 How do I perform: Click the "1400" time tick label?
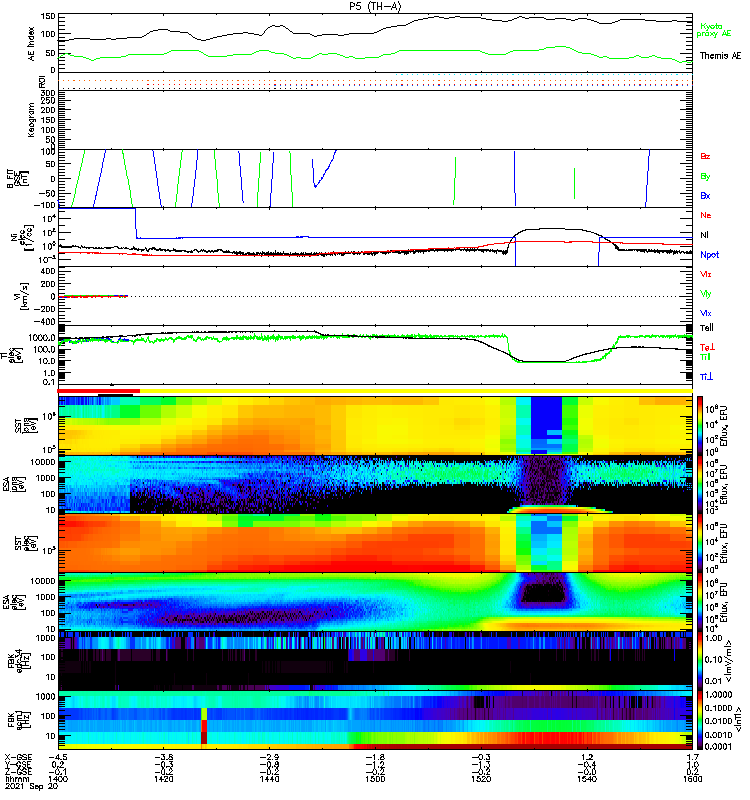pyautogui.click(x=58, y=779)
